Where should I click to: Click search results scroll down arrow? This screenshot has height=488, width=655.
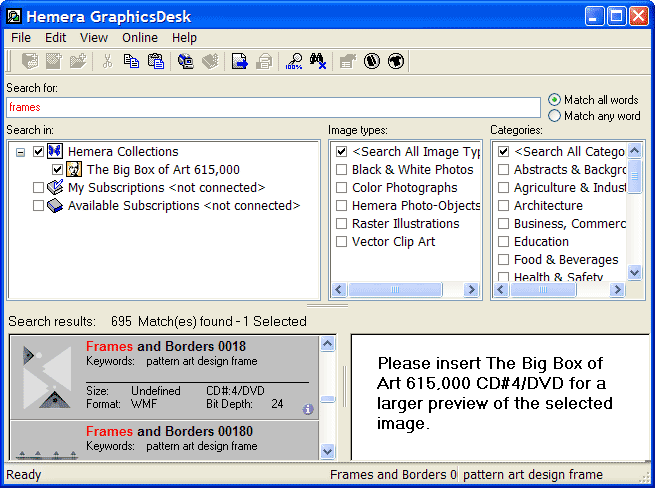coord(328,451)
